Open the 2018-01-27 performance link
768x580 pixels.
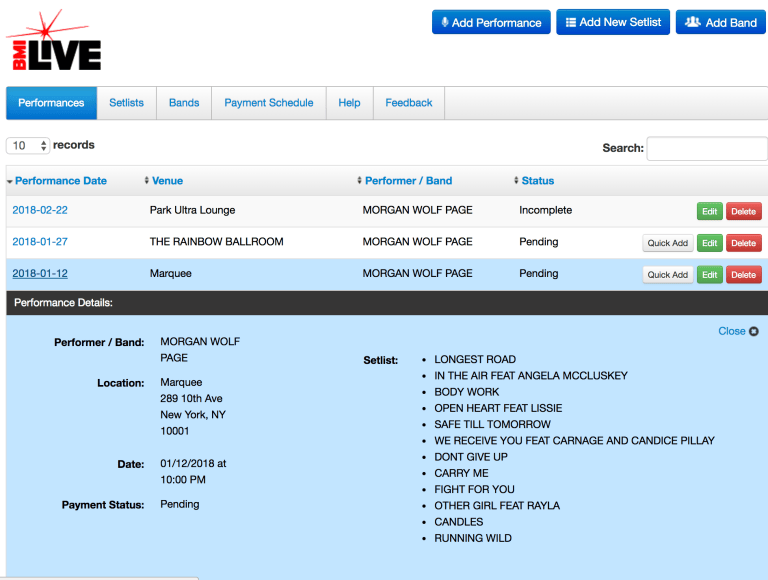[40, 242]
